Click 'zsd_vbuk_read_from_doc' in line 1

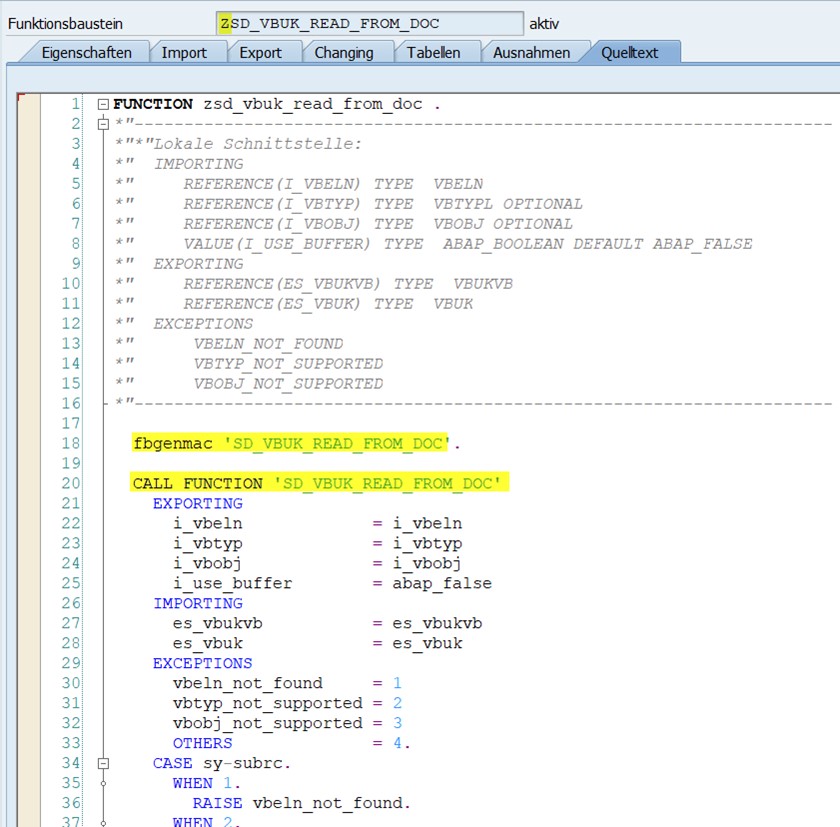[x=312, y=104]
